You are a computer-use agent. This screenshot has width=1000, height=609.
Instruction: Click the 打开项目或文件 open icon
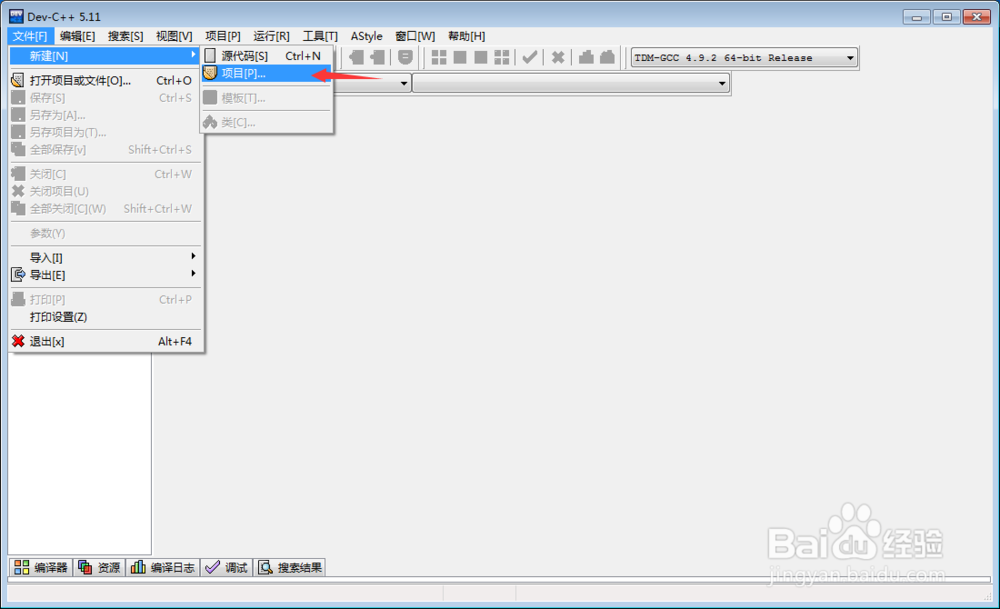click(x=17, y=79)
